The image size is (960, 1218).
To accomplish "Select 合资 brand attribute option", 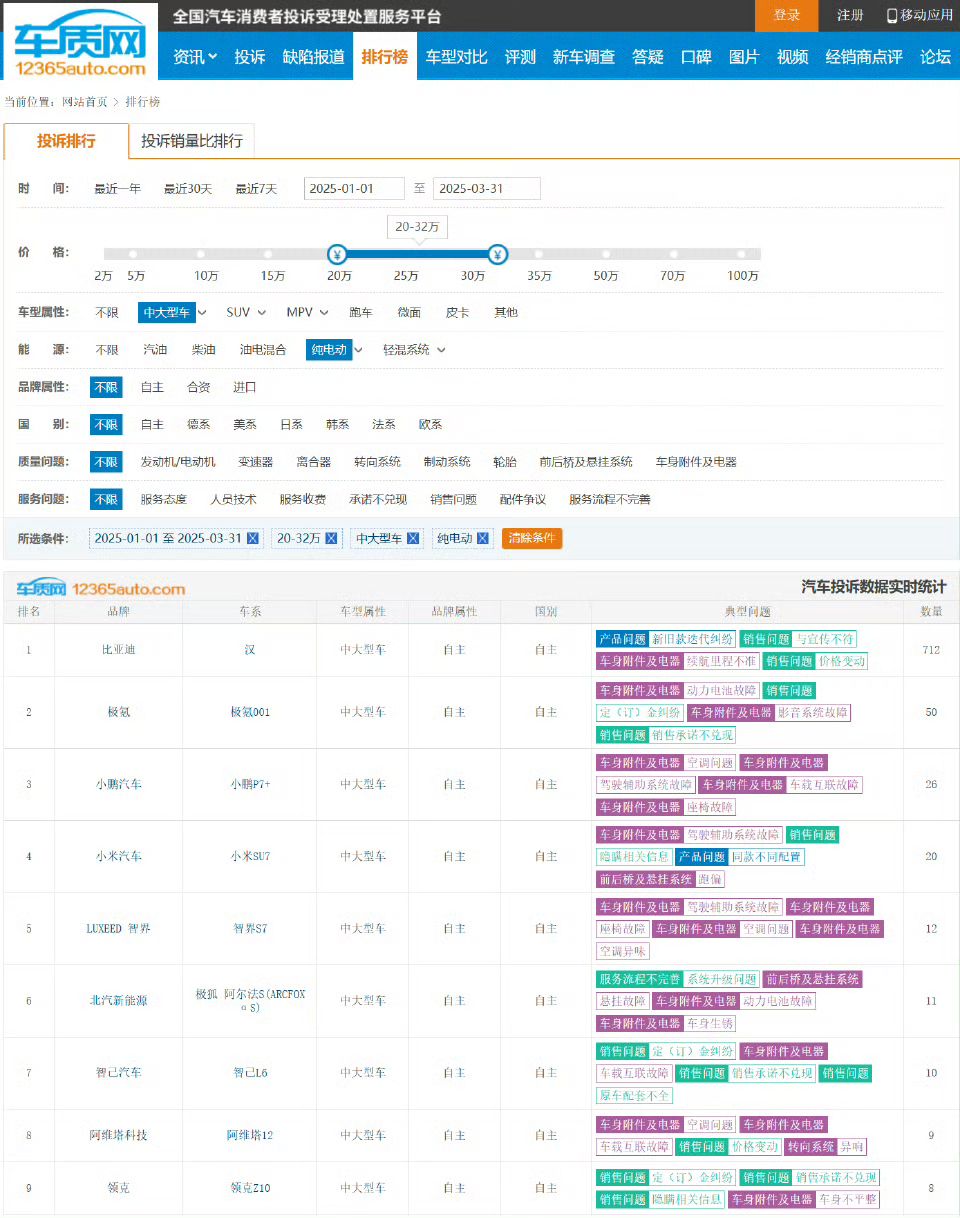I will (199, 387).
